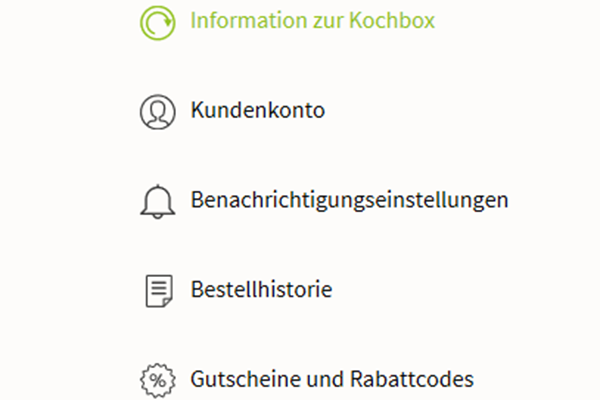Select the alarm bell outline symbol
The width and height of the screenshot is (600, 400).
[158, 202]
